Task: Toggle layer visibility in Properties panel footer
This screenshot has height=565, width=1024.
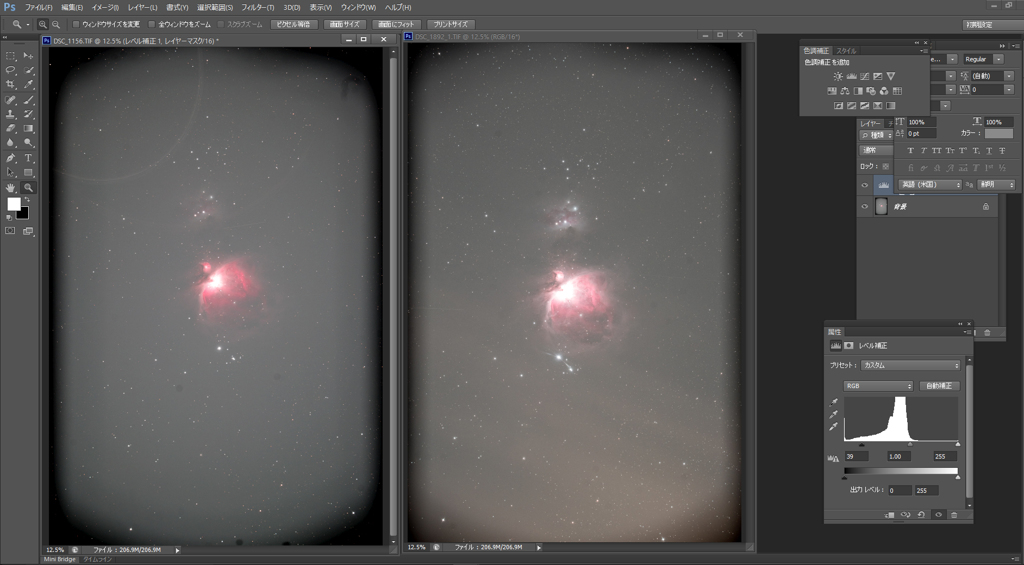Action: [938, 515]
